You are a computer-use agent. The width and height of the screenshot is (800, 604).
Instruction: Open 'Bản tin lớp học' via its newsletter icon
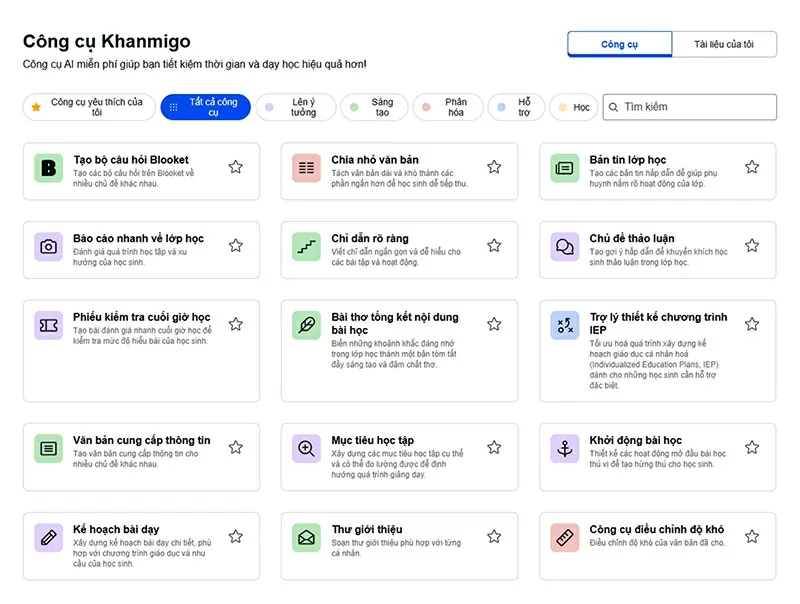tap(564, 167)
